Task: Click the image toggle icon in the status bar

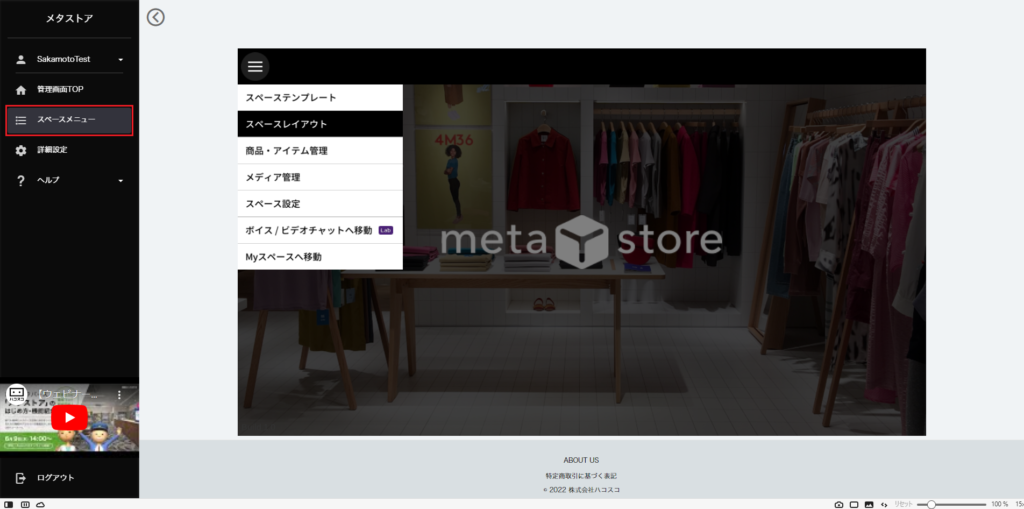Action: (869, 504)
